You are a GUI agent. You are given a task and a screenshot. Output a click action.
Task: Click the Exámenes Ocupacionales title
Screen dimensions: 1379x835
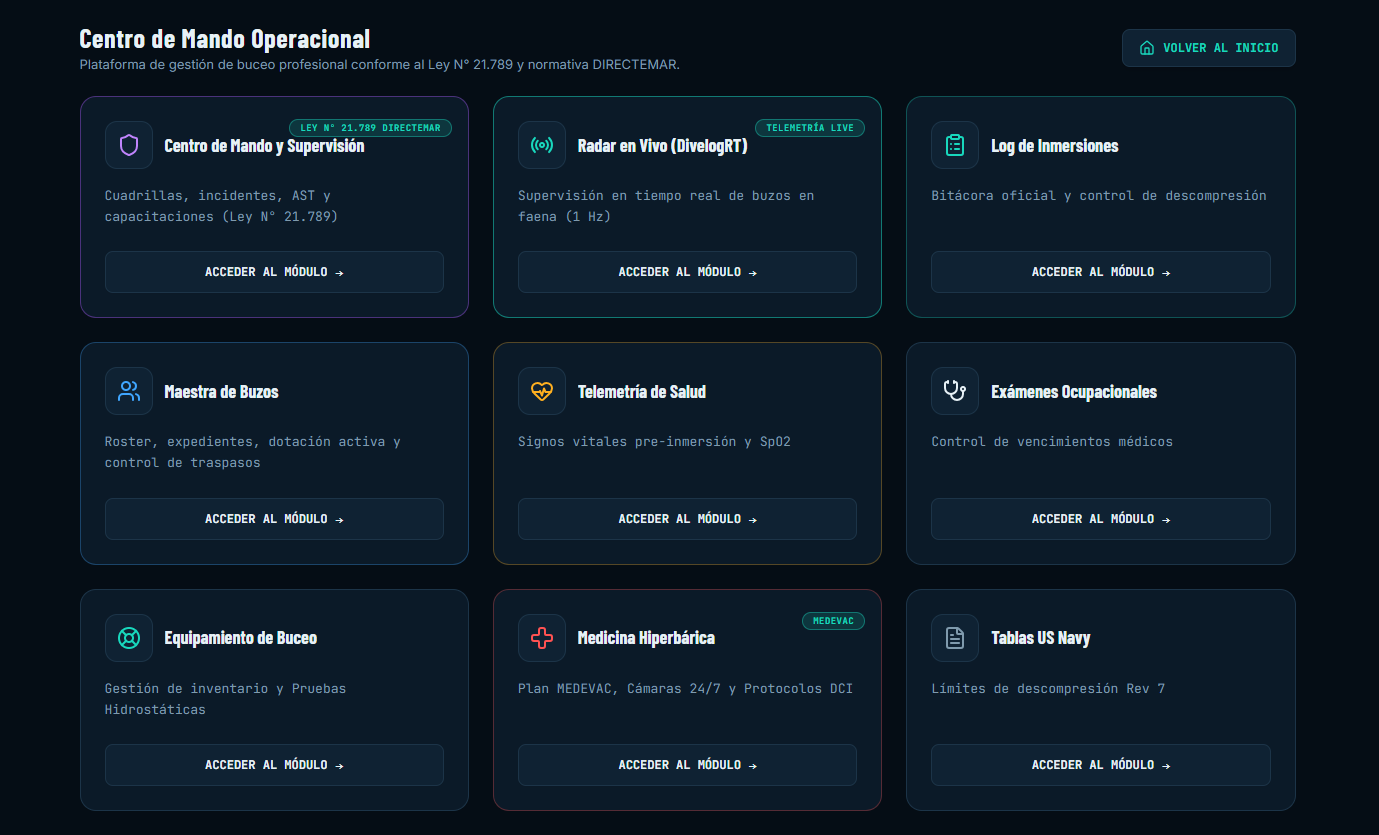[x=1074, y=392]
